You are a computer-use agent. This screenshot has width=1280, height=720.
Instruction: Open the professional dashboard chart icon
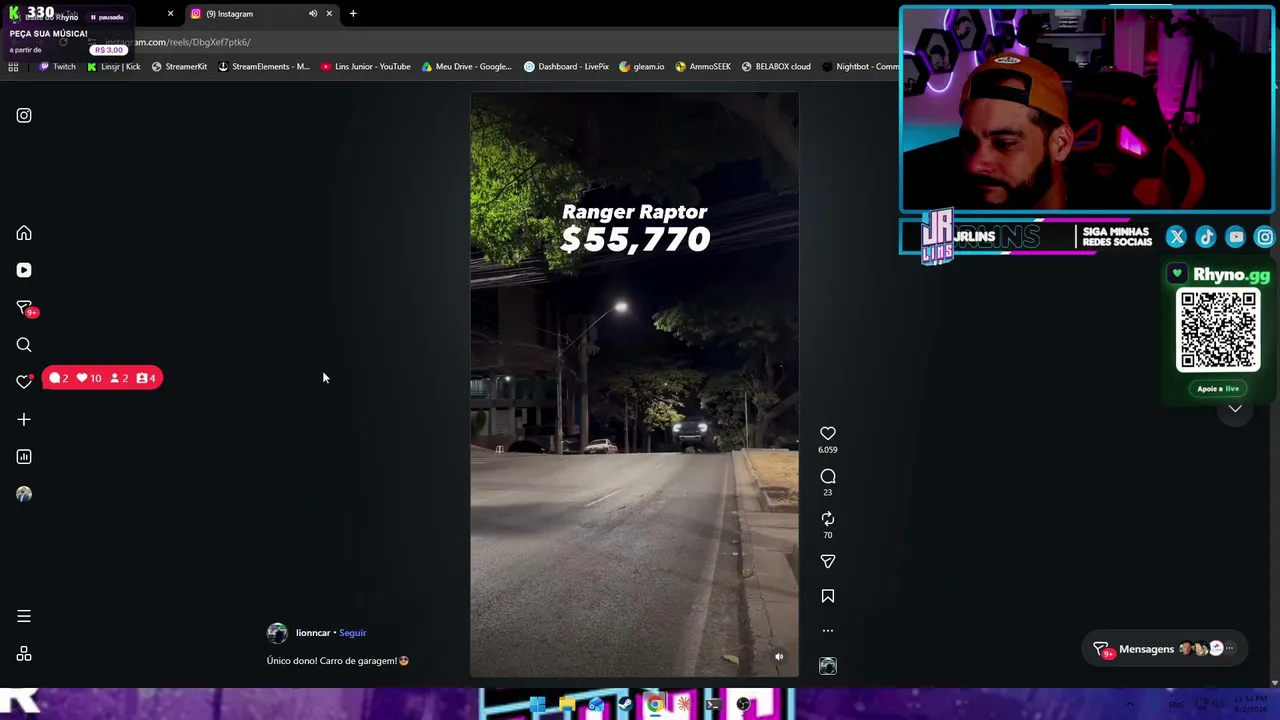(24, 457)
